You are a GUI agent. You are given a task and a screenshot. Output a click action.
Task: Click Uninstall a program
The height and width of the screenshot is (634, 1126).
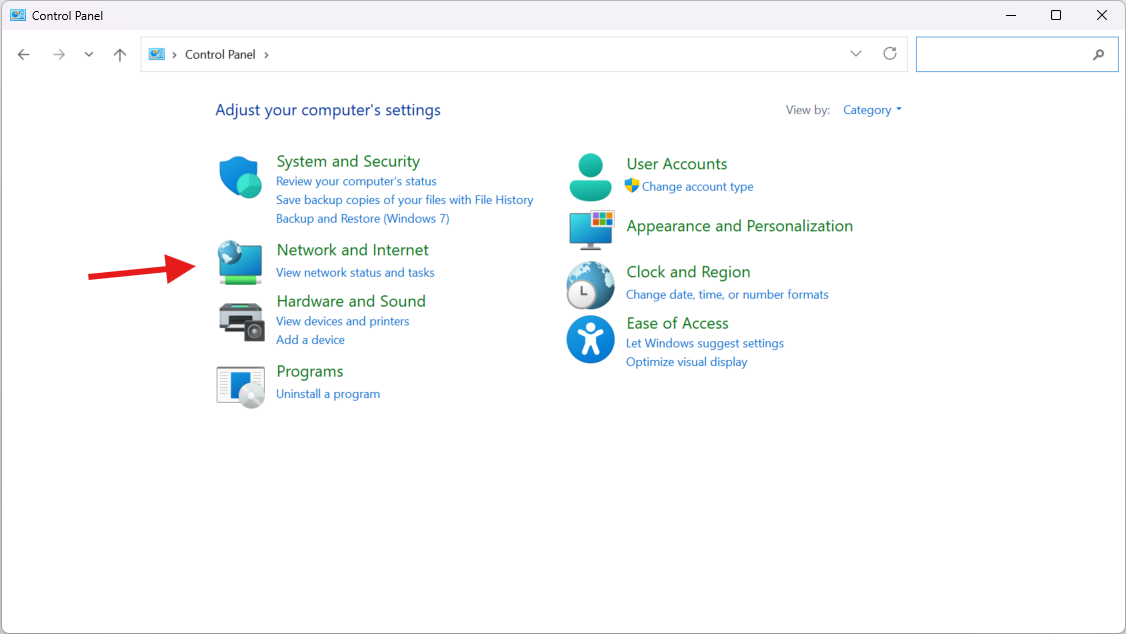(x=328, y=393)
